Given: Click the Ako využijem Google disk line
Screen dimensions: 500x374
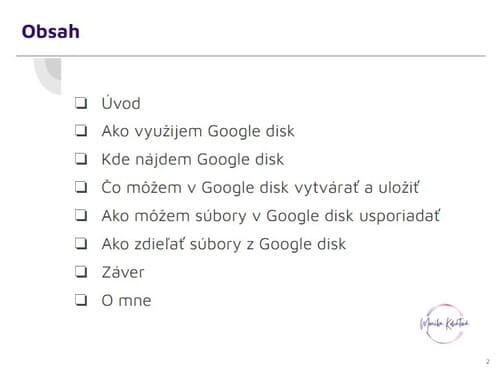Looking at the screenshot, I should (198, 131).
